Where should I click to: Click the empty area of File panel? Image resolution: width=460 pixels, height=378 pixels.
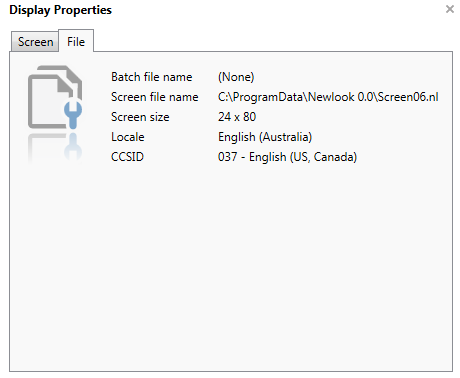(x=231, y=267)
